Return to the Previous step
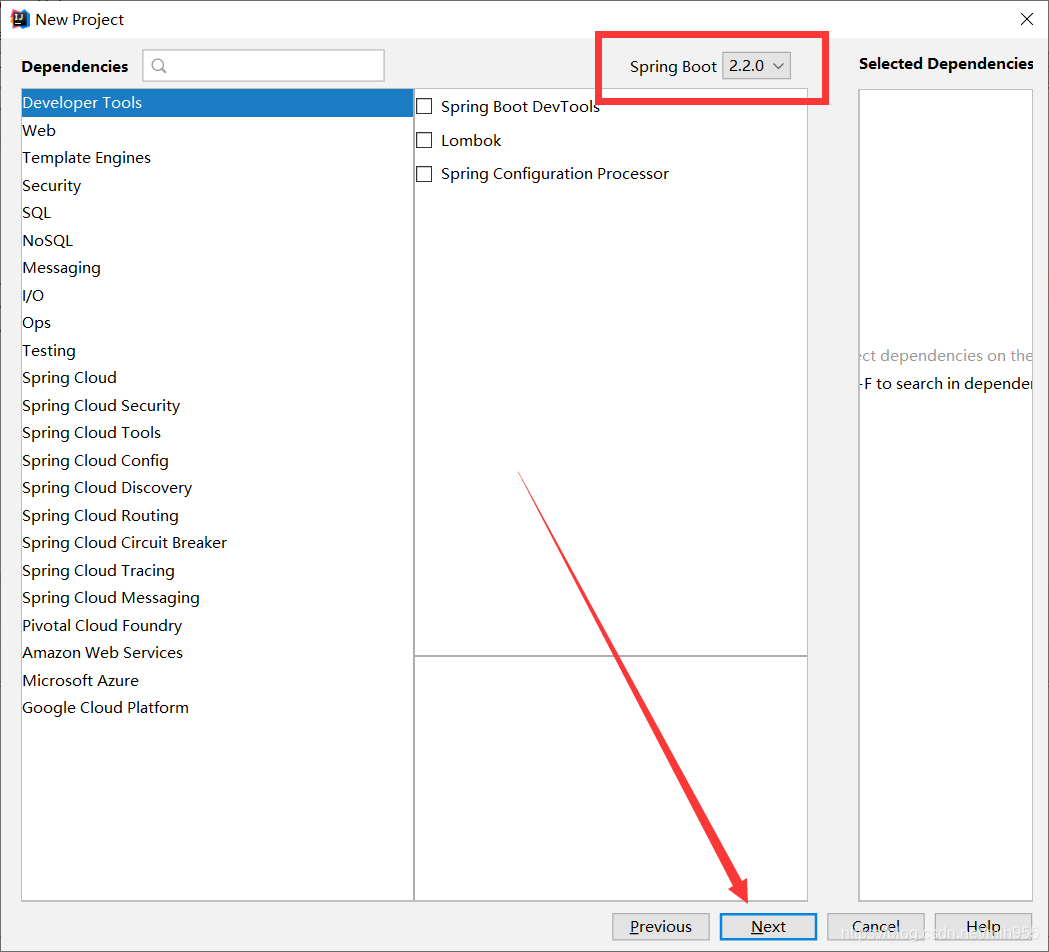The height and width of the screenshot is (952, 1049). pos(660,927)
